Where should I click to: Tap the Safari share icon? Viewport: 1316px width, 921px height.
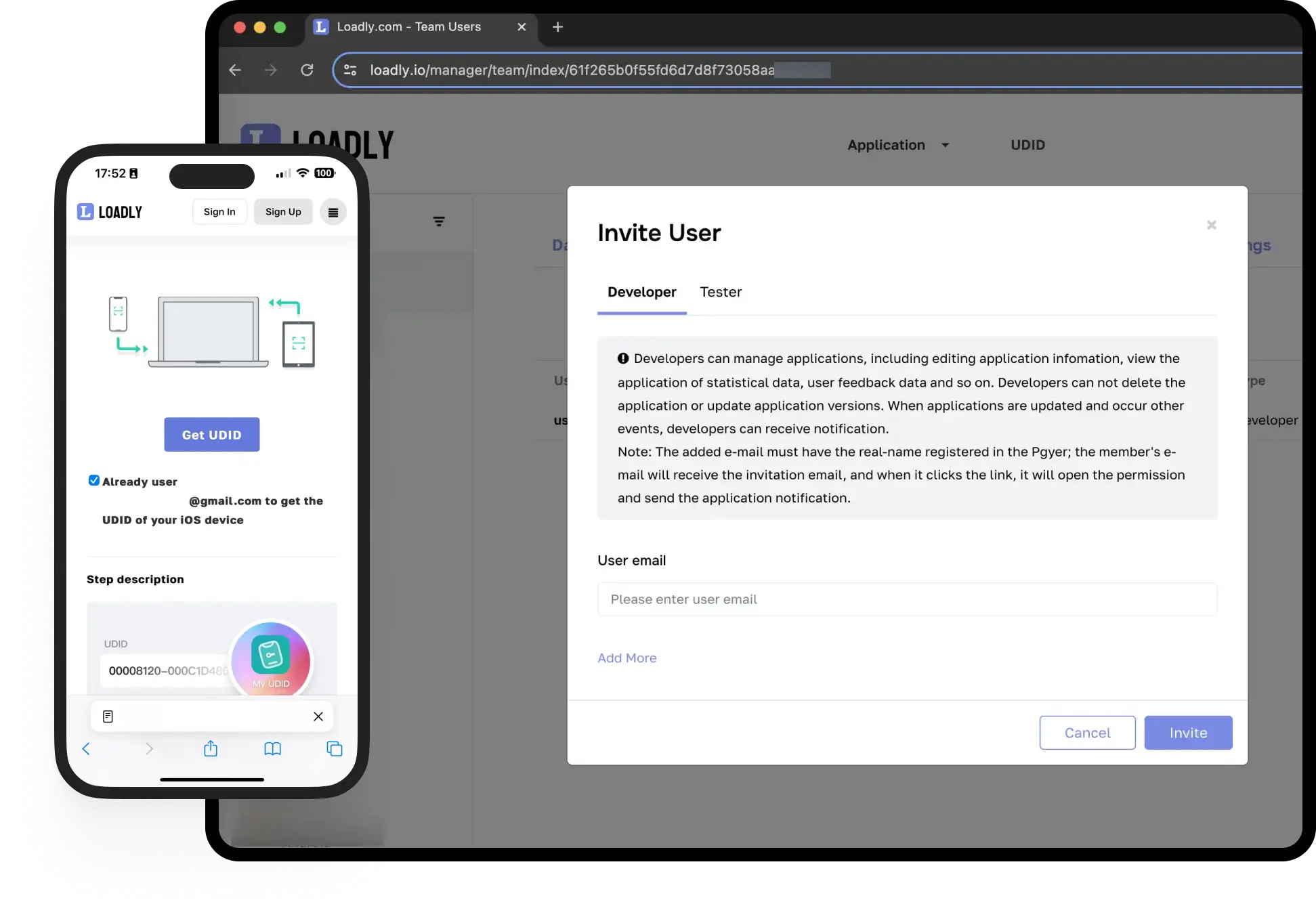click(211, 748)
